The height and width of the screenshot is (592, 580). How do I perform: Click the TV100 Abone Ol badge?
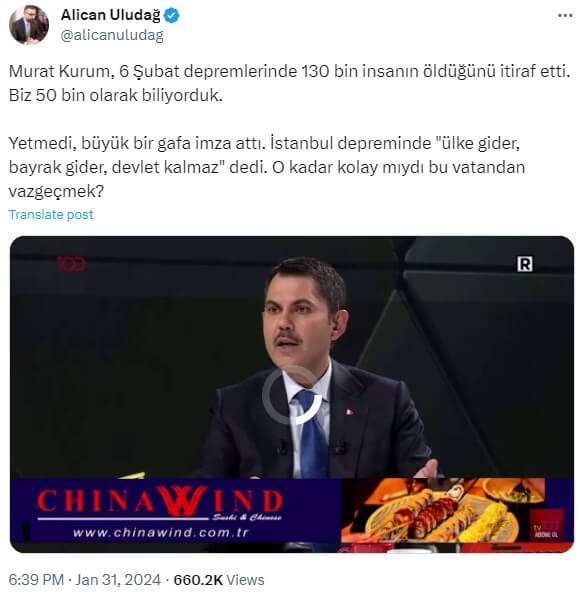click(546, 526)
